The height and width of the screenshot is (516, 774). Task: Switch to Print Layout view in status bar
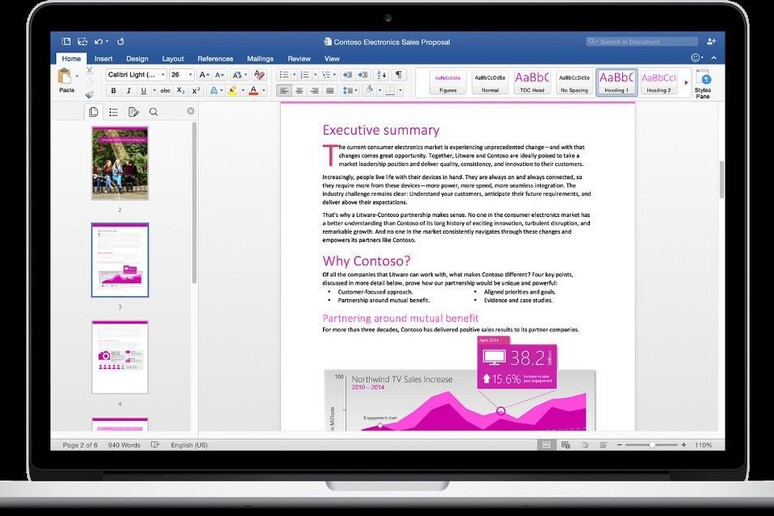click(546, 445)
